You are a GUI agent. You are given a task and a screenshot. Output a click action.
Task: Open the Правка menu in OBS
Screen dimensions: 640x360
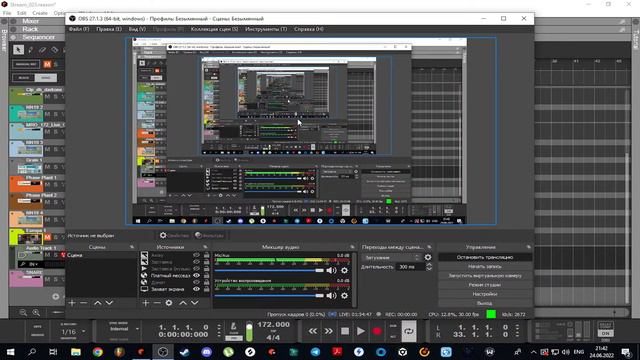pyautogui.click(x=109, y=29)
